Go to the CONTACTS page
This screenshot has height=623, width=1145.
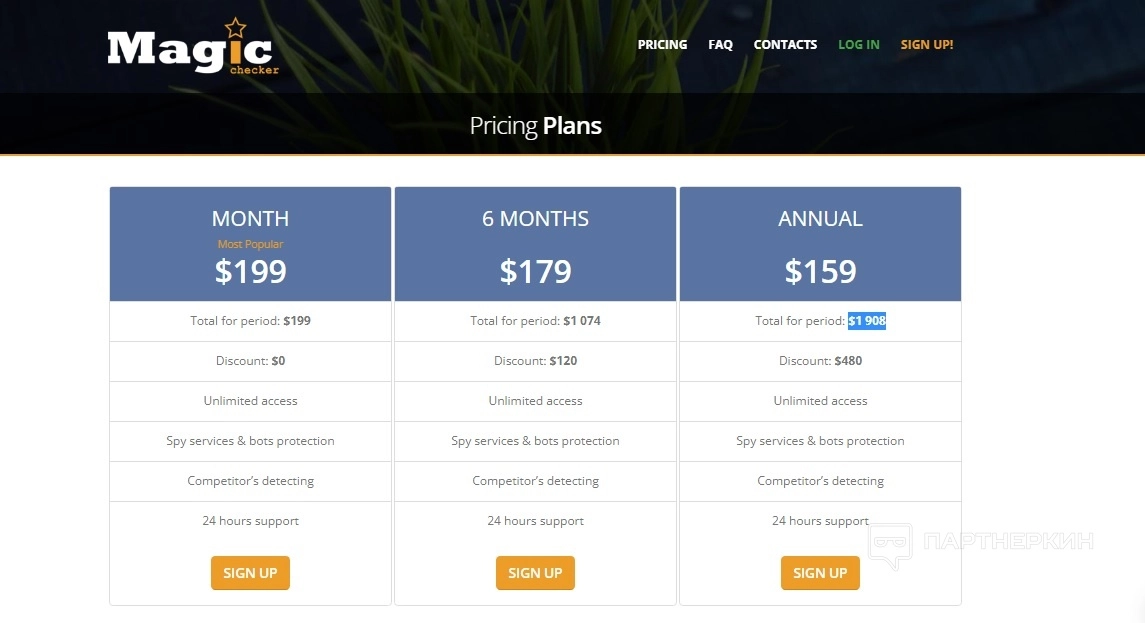point(785,45)
